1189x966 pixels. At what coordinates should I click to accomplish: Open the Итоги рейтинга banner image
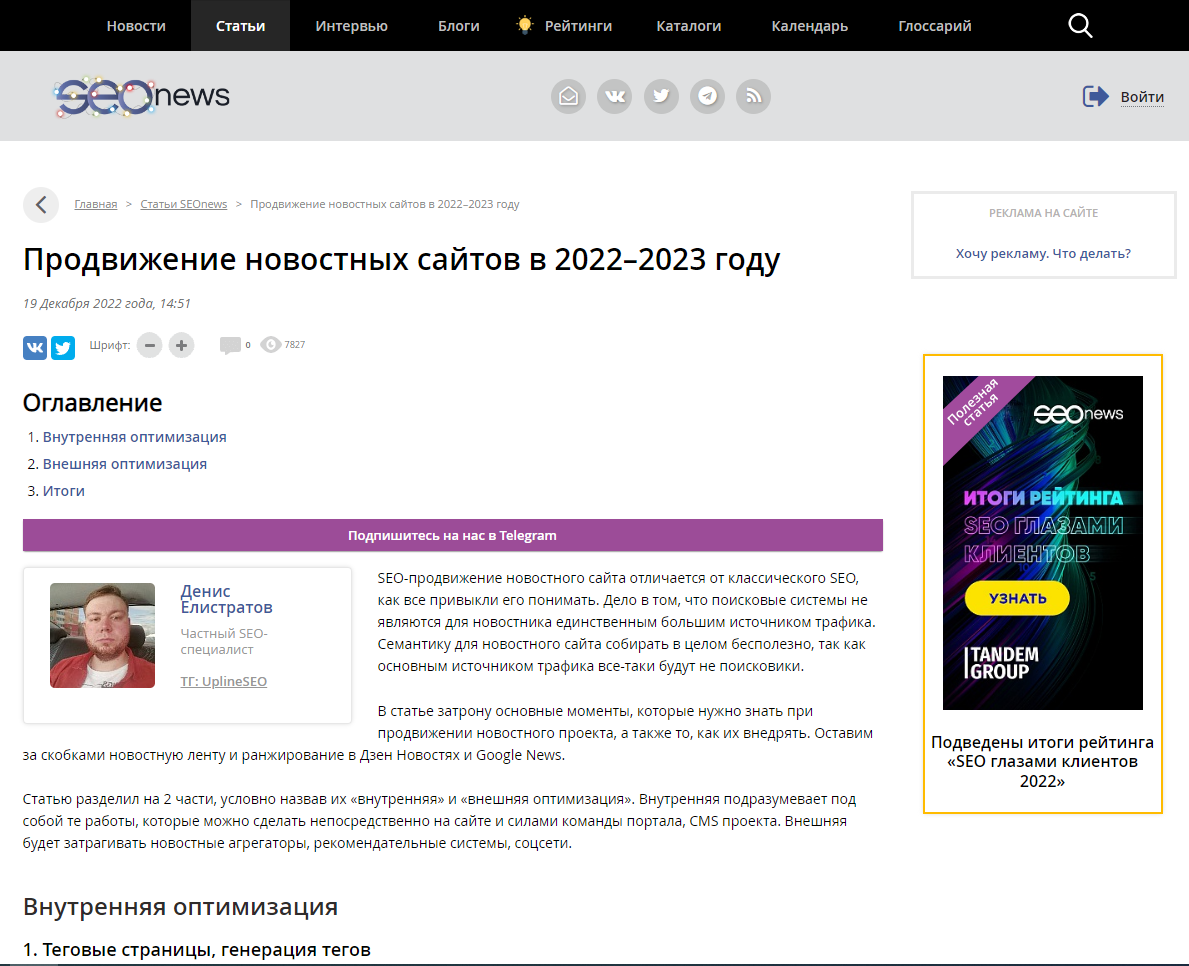pyautogui.click(x=1043, y=543)
